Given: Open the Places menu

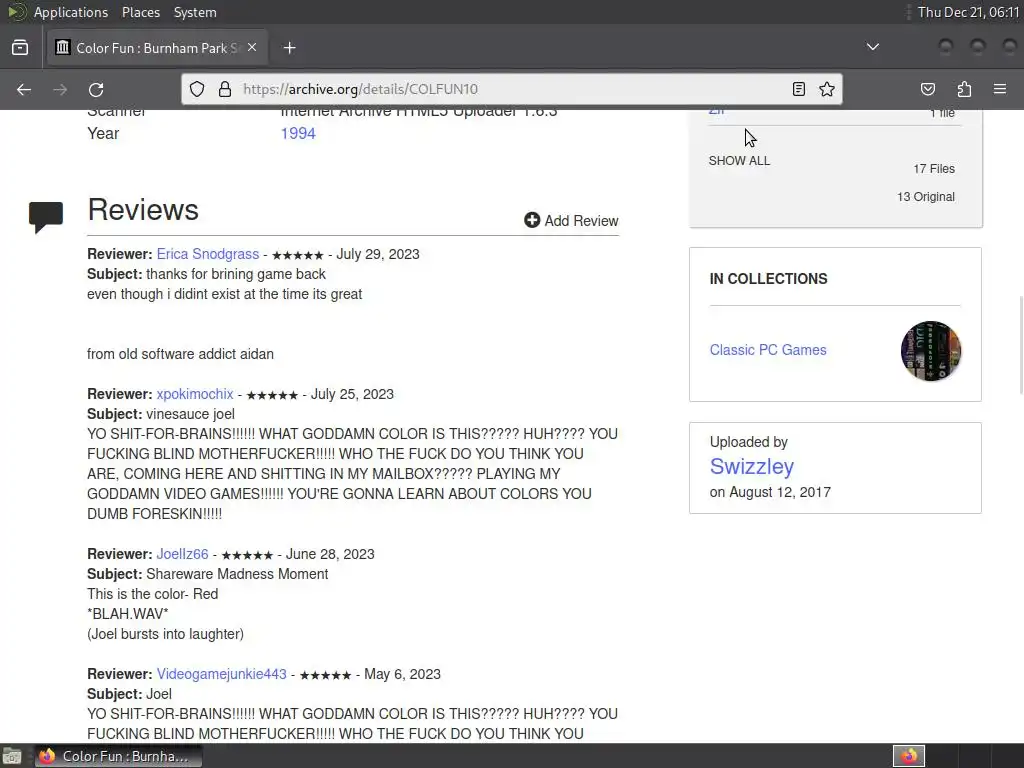Looking at the screenshot, I should 140,12.
